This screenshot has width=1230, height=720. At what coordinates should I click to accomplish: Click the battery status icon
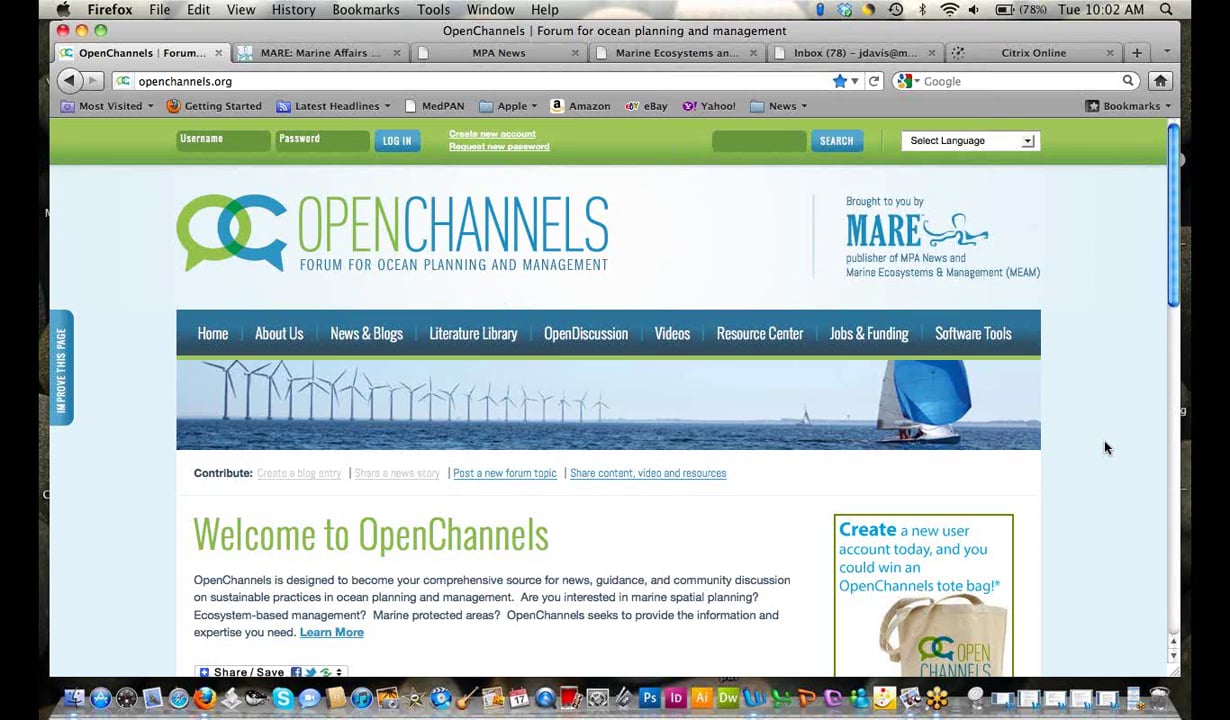pyautogui.click(x=1005, y=10)
